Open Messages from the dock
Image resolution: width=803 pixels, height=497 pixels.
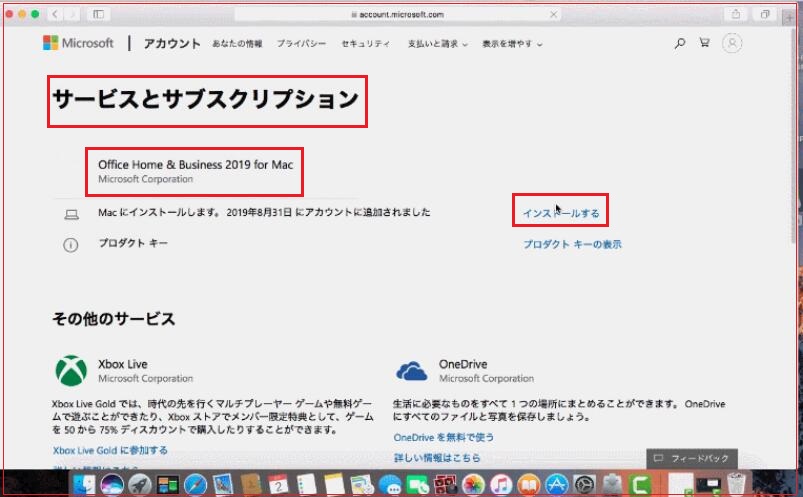click(x=390, y=484)
